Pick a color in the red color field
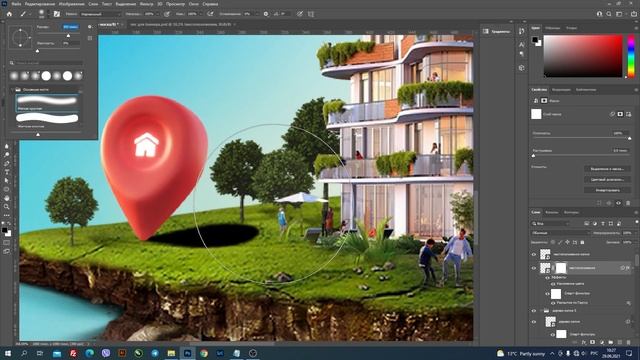640x360 pixels. (583, 56)
